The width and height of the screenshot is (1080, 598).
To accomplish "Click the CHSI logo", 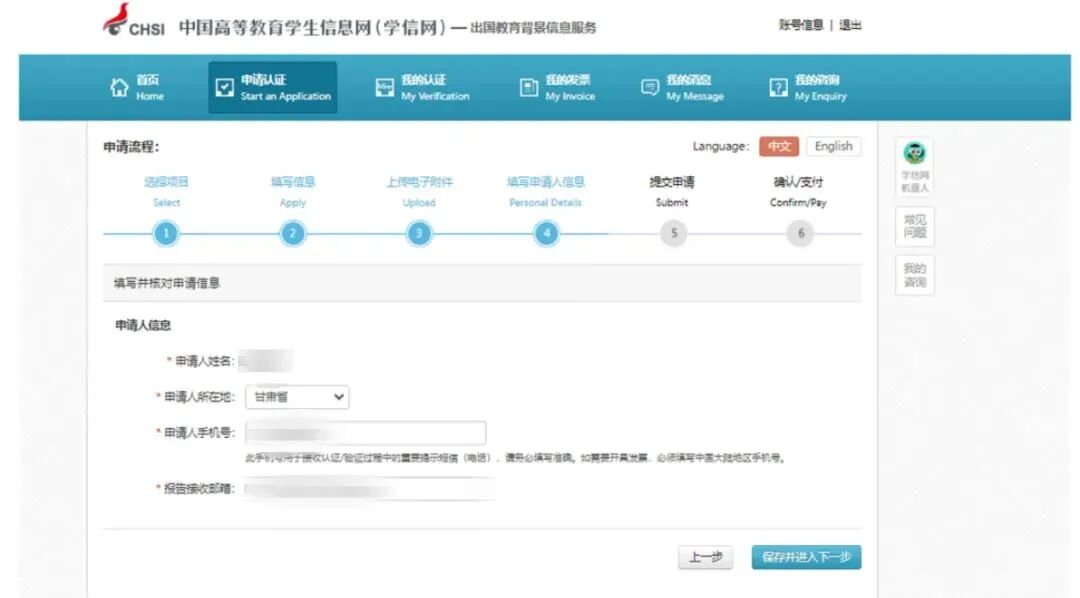I will pyautogui.click(x=134, y=21).
